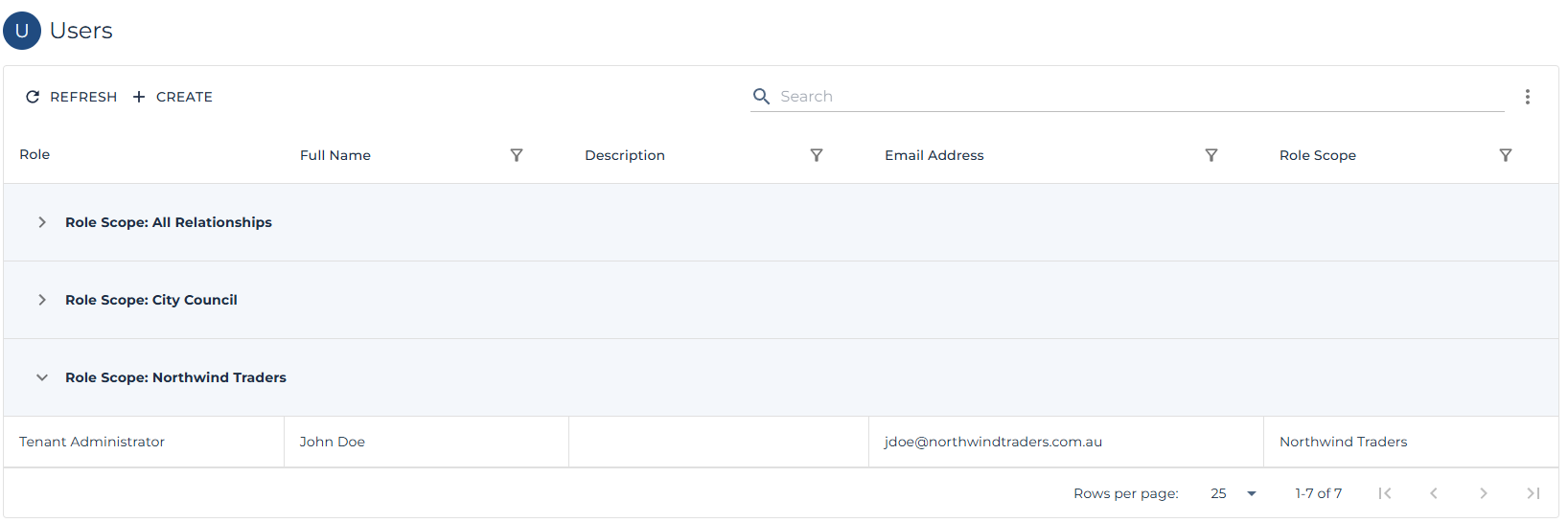Jump to the last page

point(1533,493)
